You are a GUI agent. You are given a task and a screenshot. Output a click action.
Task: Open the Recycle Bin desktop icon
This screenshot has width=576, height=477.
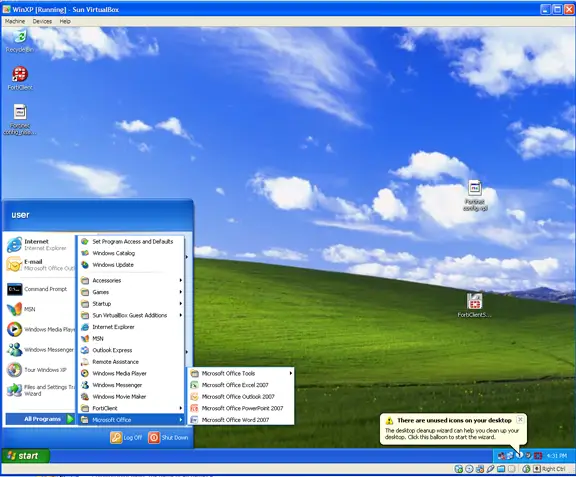click(x=20, y=41)
